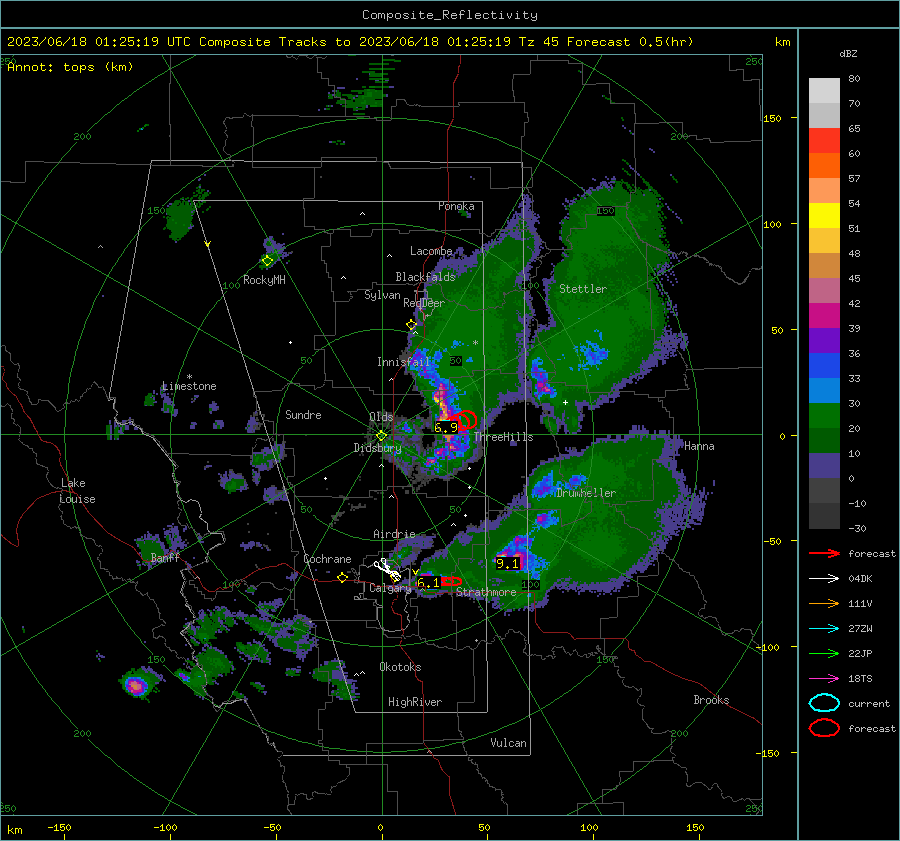The width and height of the screenshot is (900, 841).
Task: Click the Okotoks city label
Action: [x=400, y=667]
